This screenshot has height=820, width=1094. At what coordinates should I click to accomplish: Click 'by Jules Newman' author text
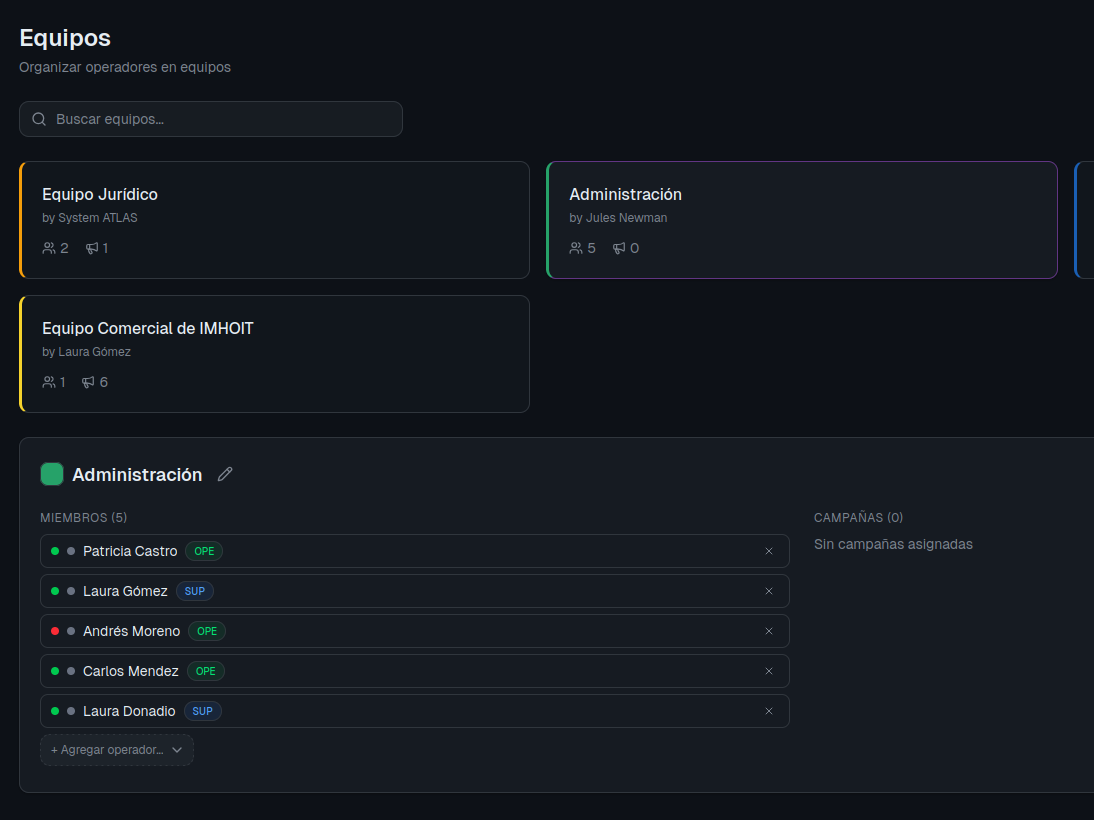click(x=617, y=218)
